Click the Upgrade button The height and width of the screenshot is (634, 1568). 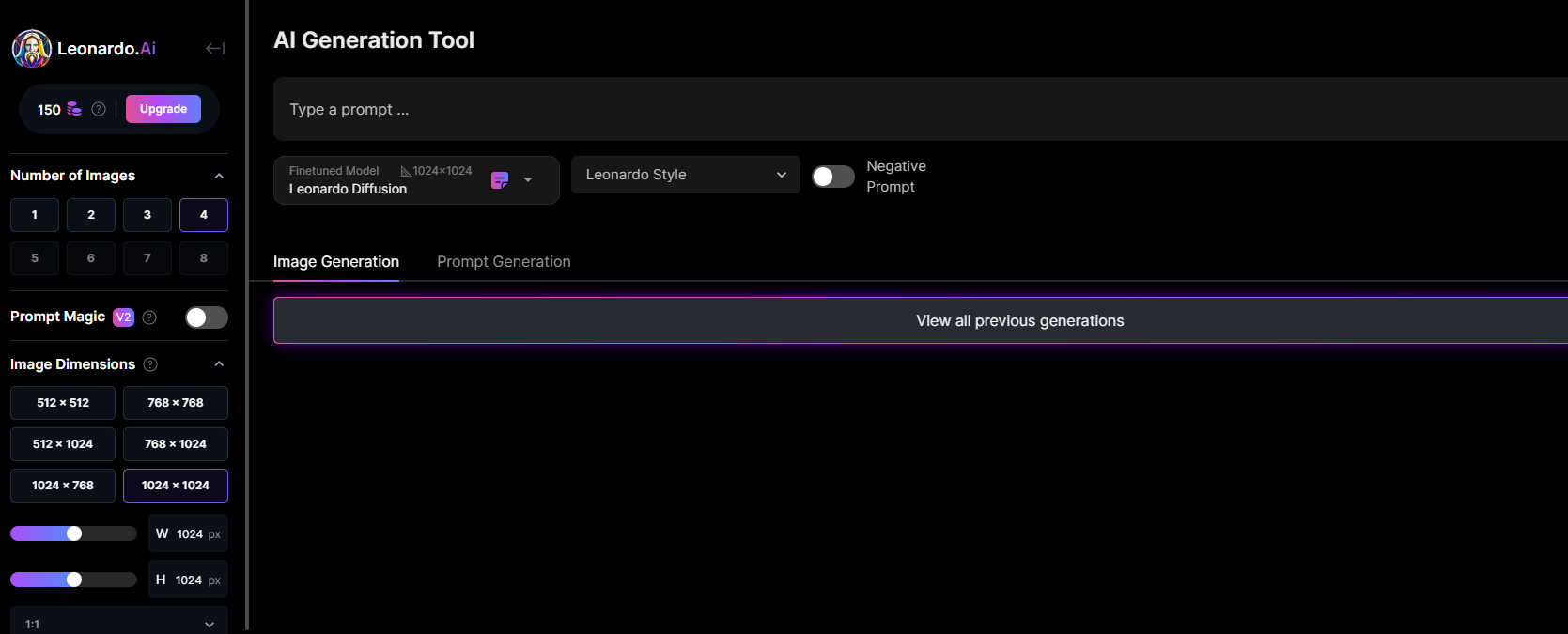coord(163,109)
